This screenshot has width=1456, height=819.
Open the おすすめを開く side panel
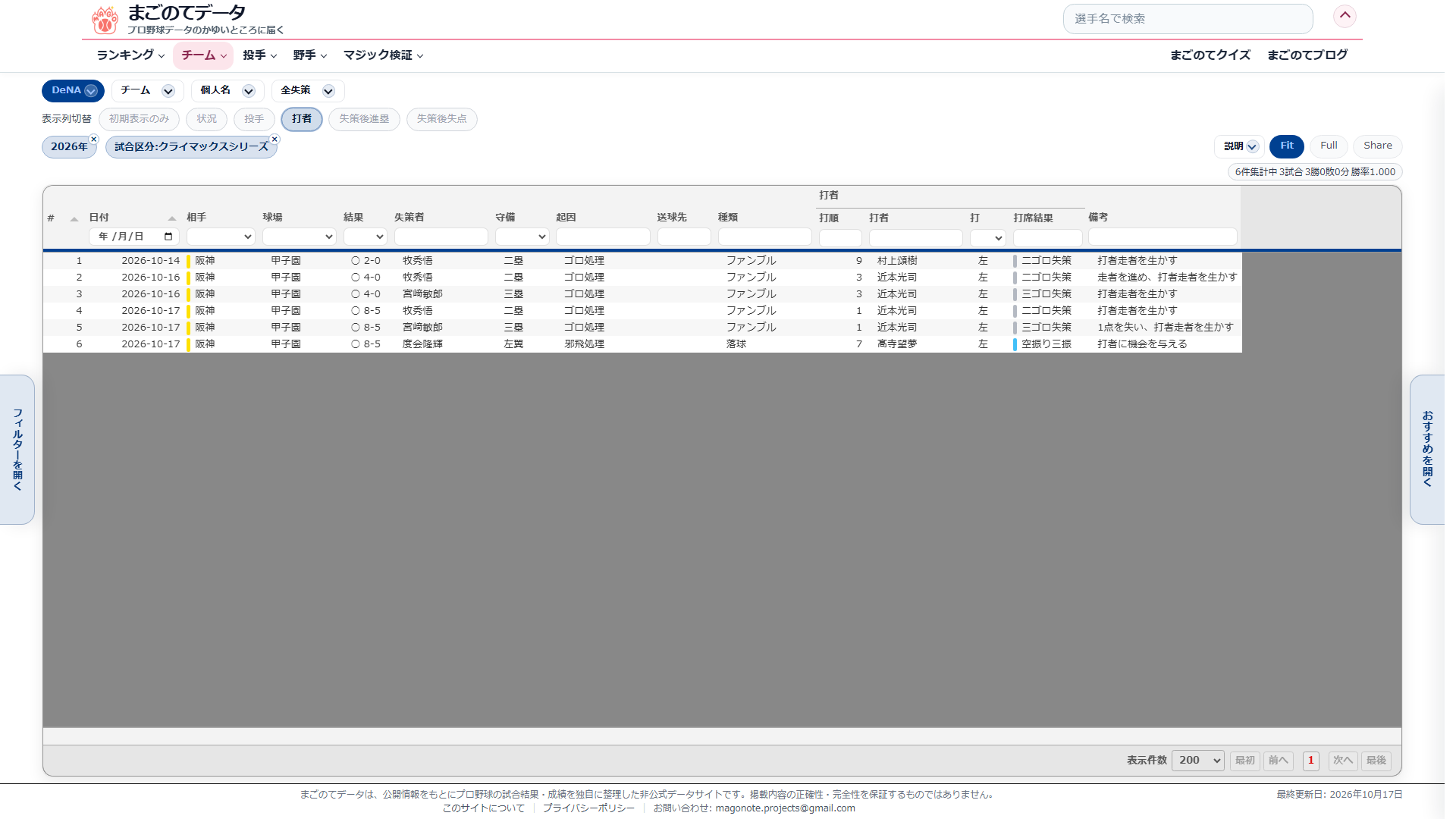[1427, 449]
